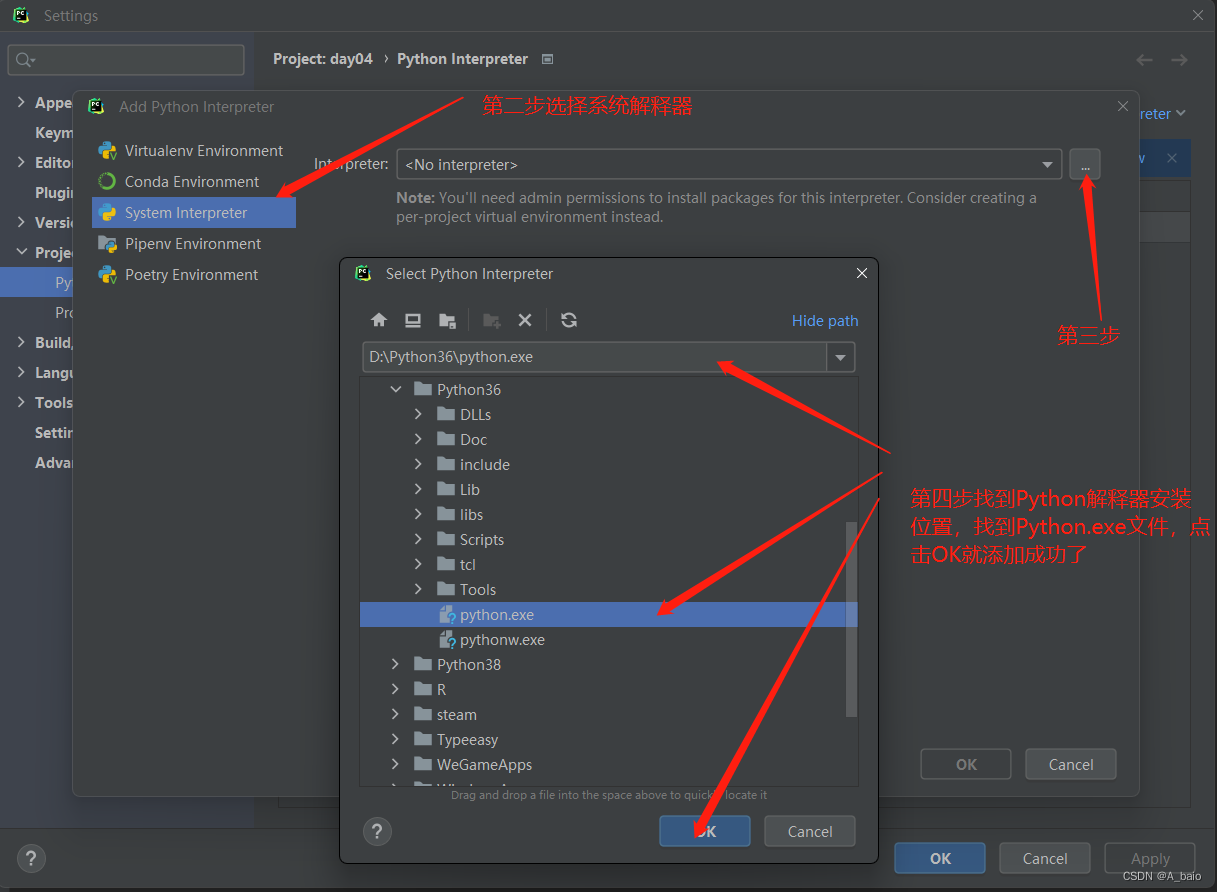The image size is (1217, 892).
Task: Click the Poetry Environment icon
Action: [x=107, y=275]
